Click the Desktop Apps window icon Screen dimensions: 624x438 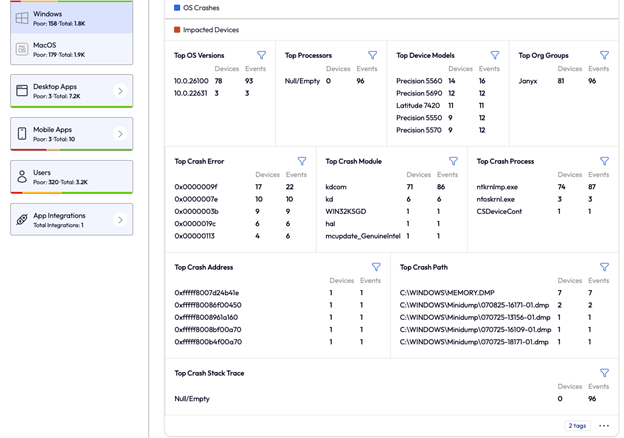click(22, 91)
